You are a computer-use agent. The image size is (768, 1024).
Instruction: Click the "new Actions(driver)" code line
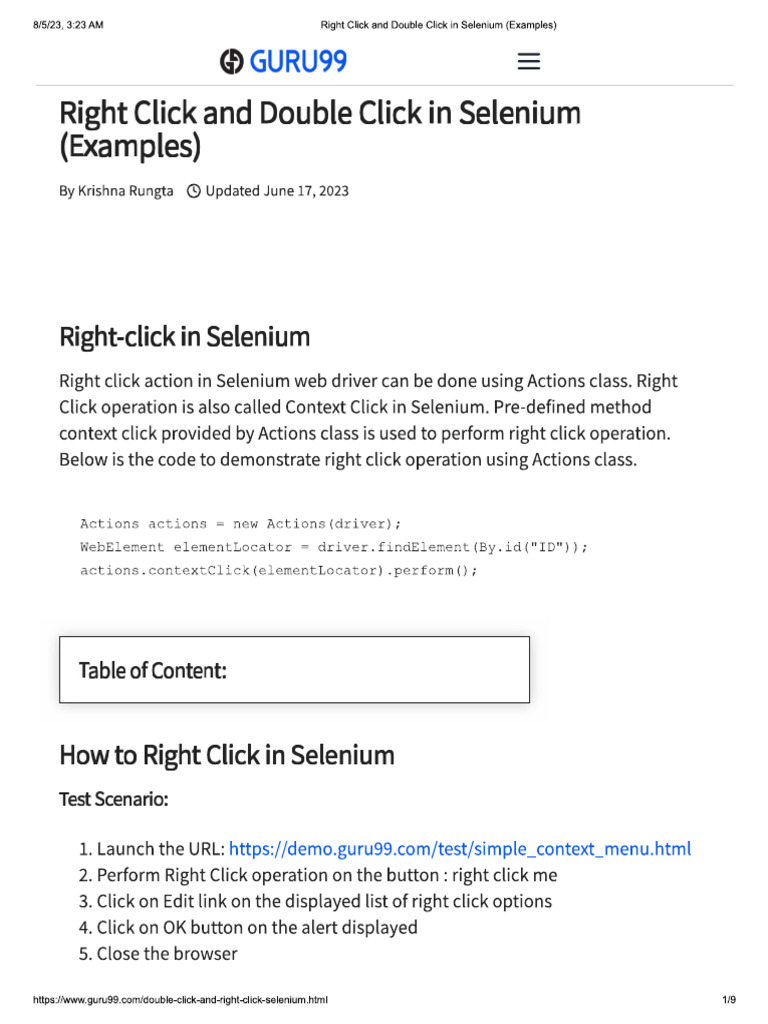[240, 523]
